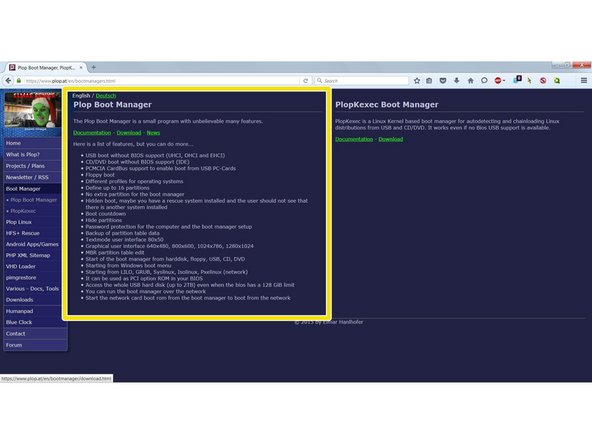Click the Adblock Plus red stop icon
The image size is (592, 444).
pos(498,80)
